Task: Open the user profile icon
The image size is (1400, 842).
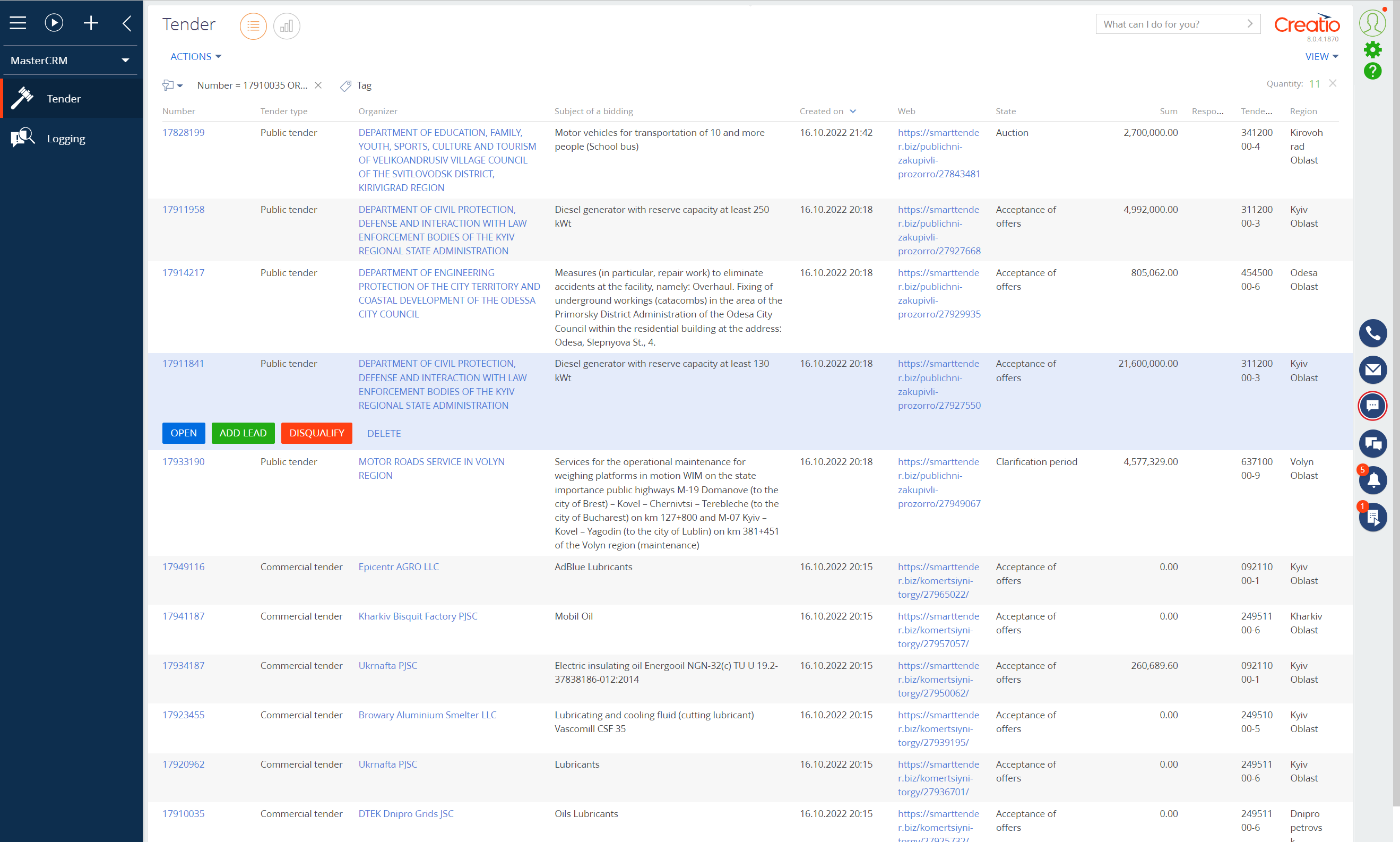Action: coord(1372,23)
